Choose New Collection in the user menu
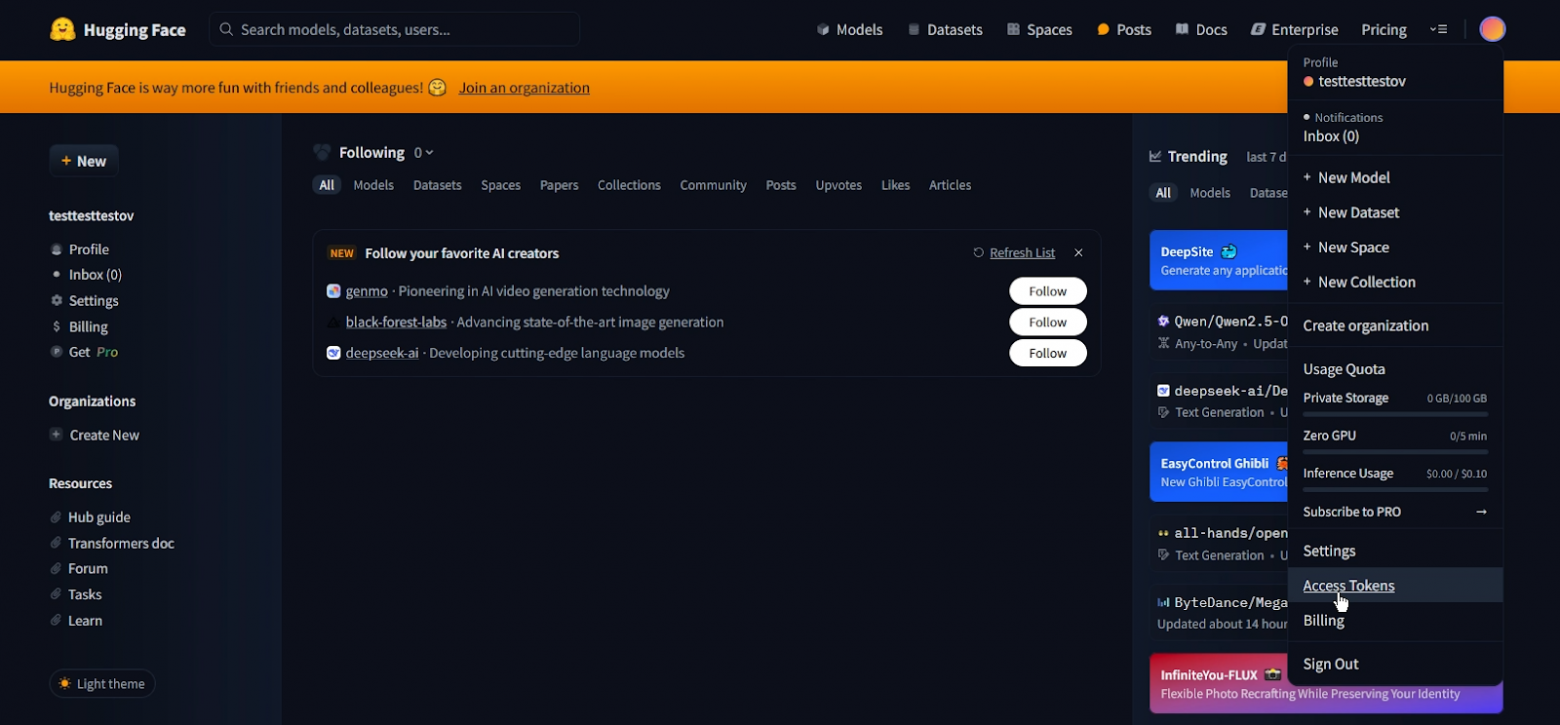This screenshot has width=1560, height=725. [1395, 282]
